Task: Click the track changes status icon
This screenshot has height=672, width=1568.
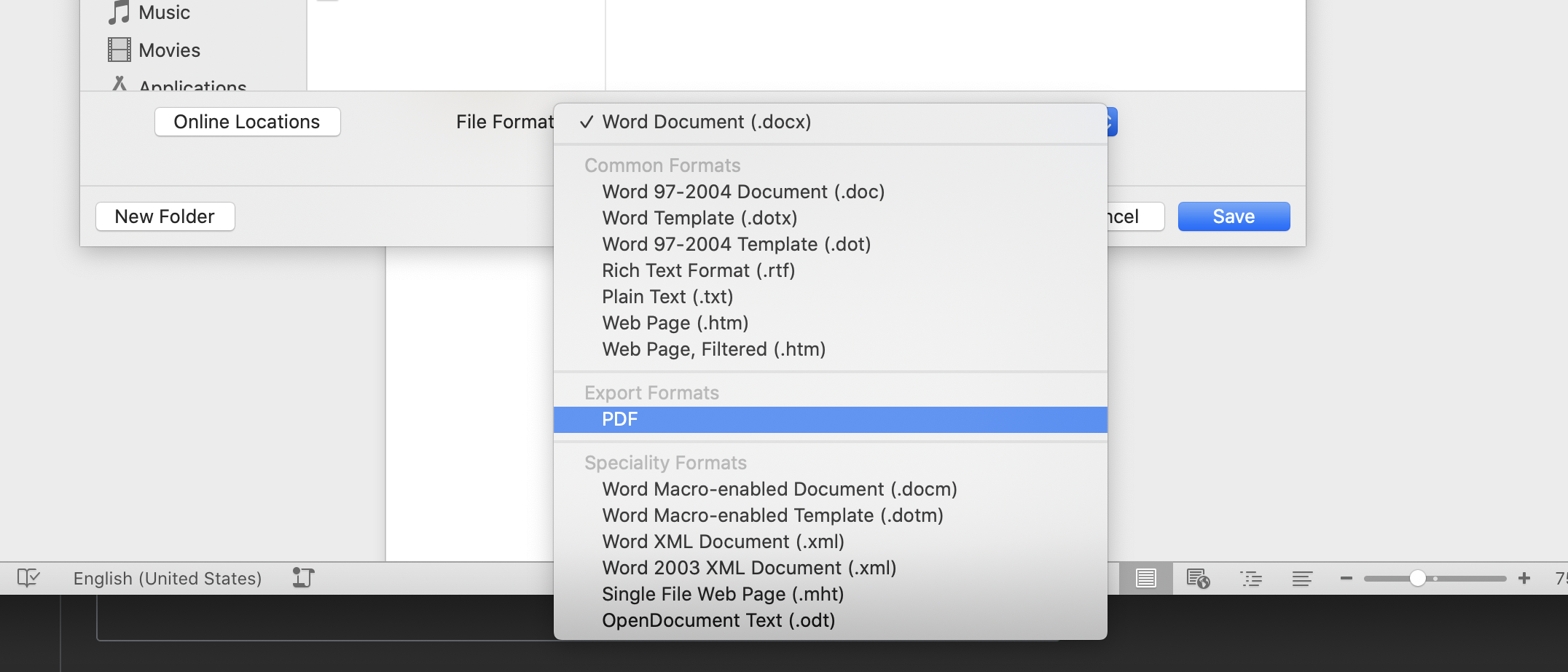Action: pos(303,578)
